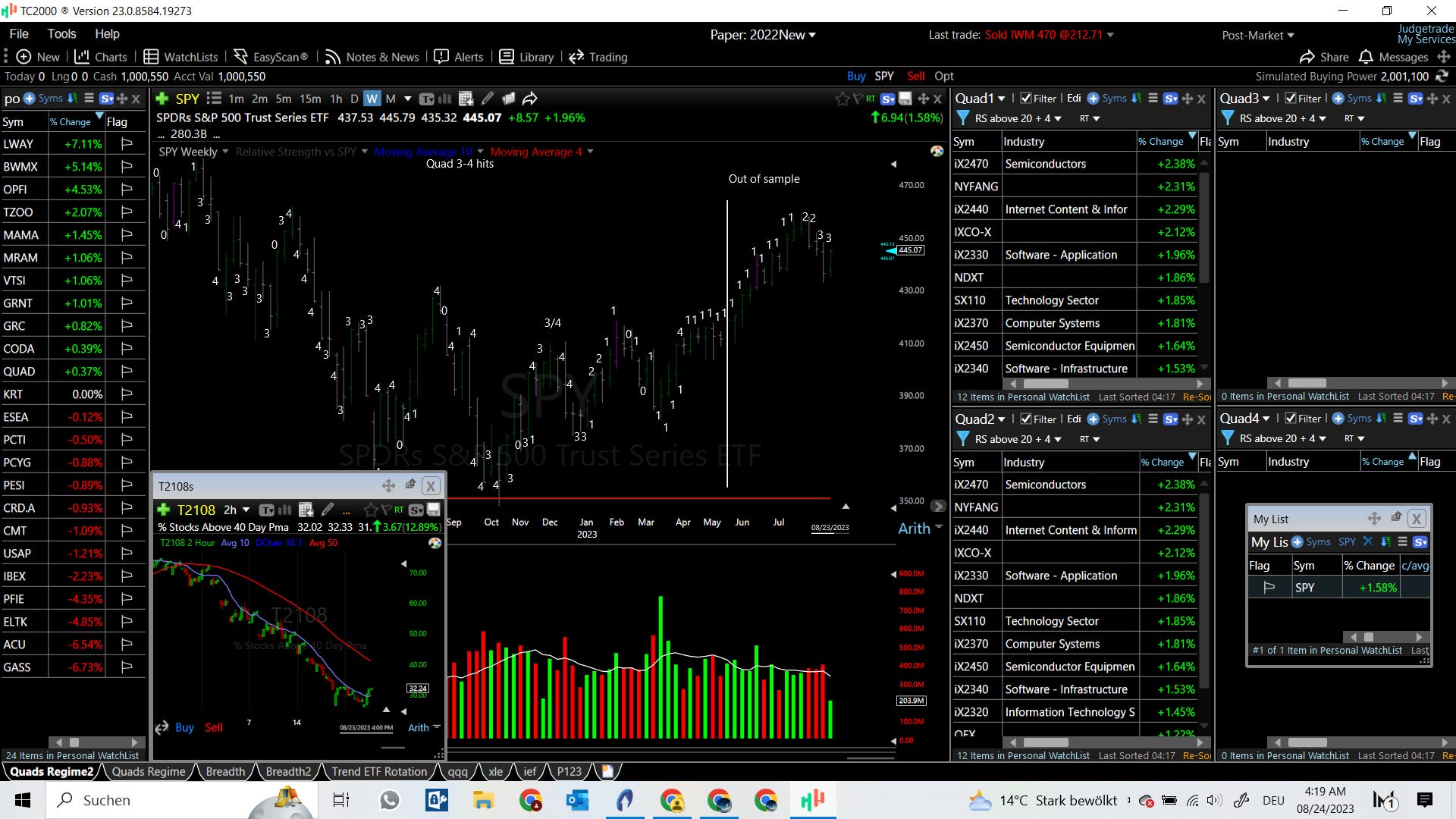Select the Daily (D) timeframe button

tap(353, 99)
